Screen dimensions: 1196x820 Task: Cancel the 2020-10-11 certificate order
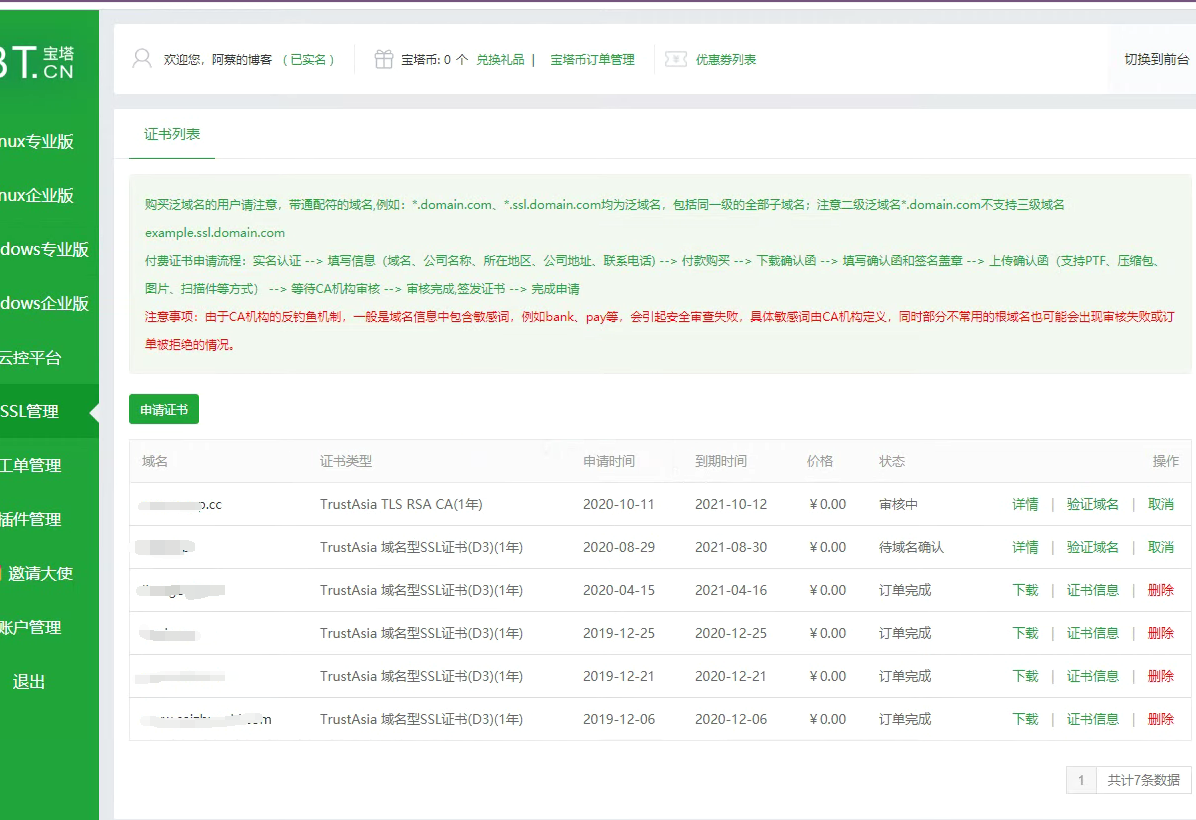click(x=1160, y=504)
